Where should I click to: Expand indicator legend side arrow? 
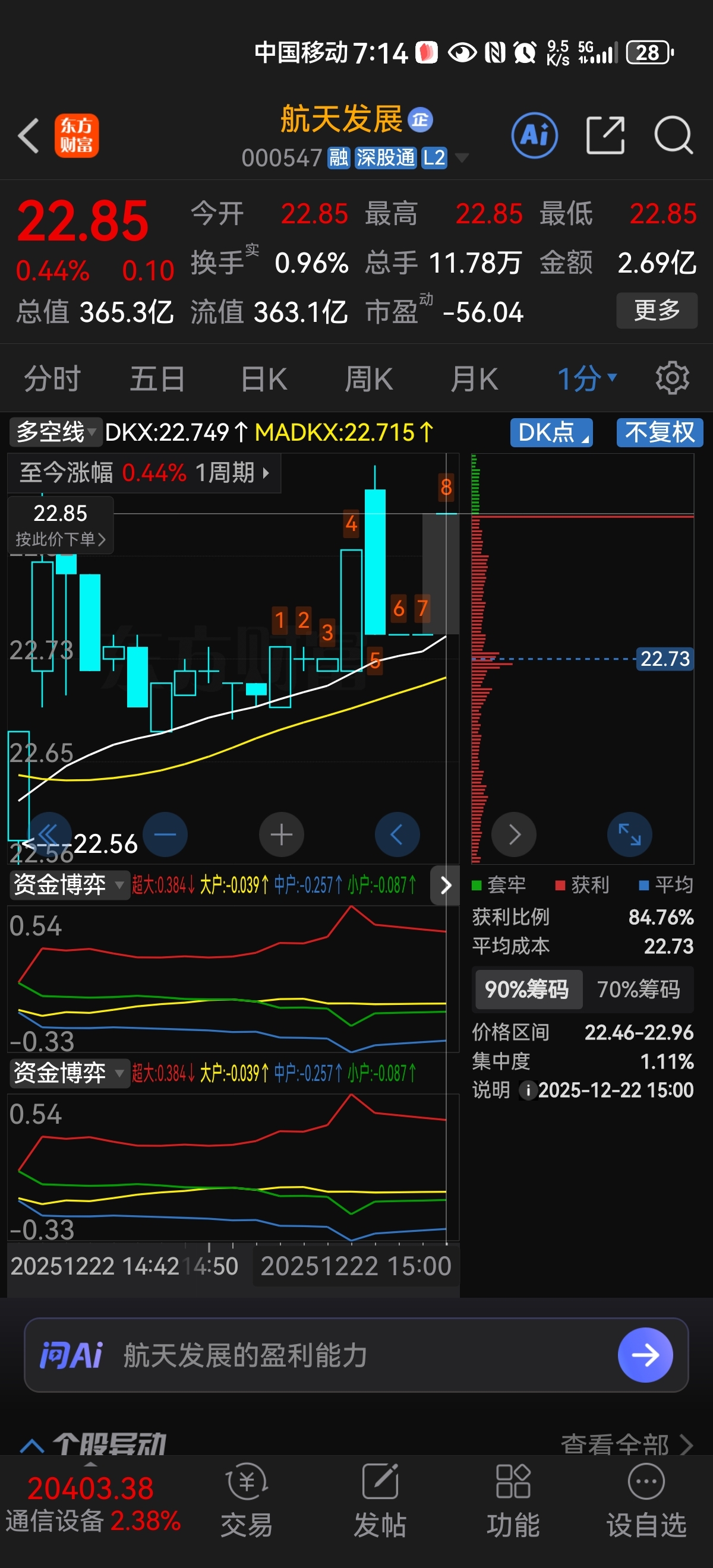(x=445, y=884)
